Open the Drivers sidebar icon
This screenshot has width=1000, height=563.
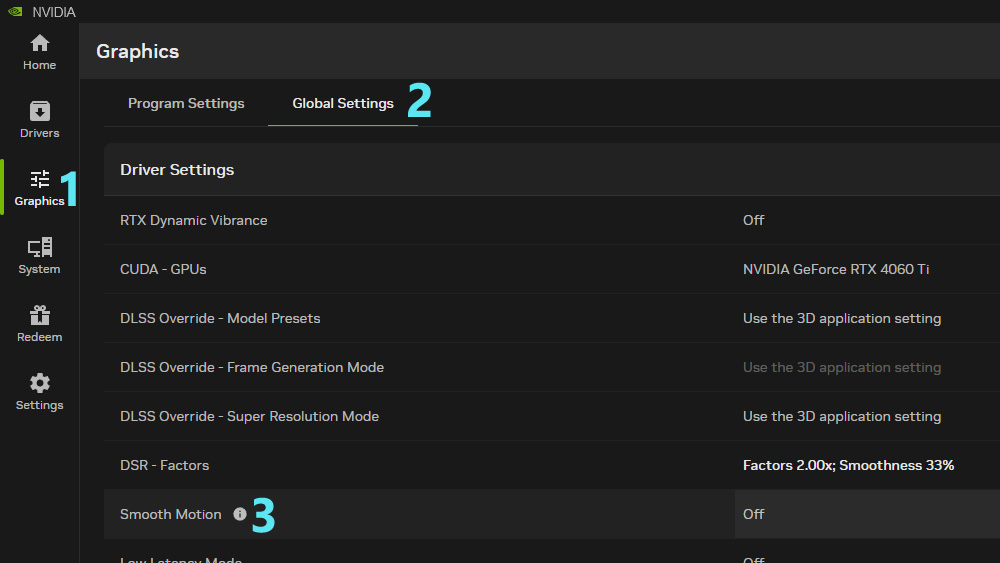pos(40,111)
